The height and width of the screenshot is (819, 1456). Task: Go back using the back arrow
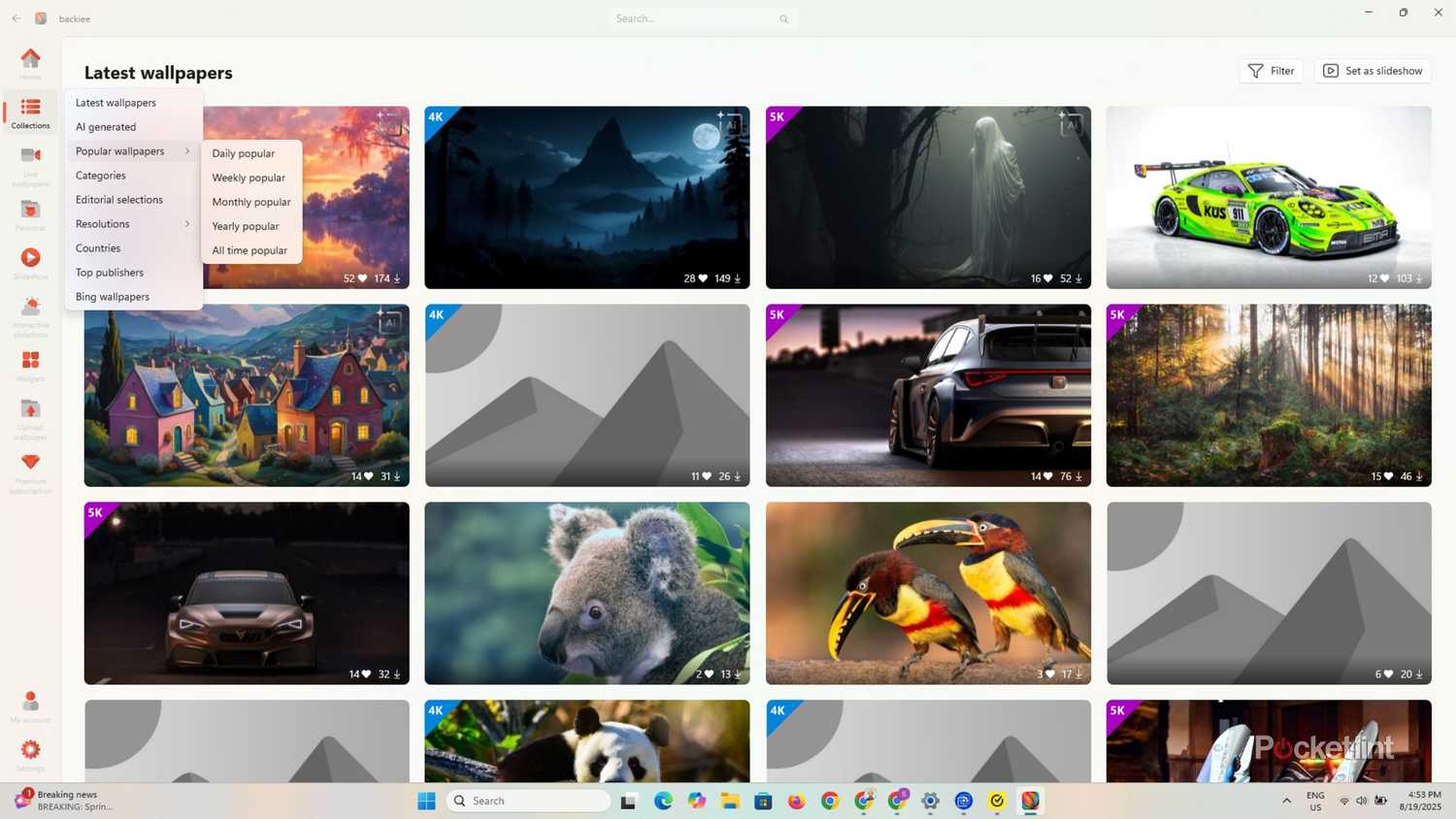tap(17, 18)
